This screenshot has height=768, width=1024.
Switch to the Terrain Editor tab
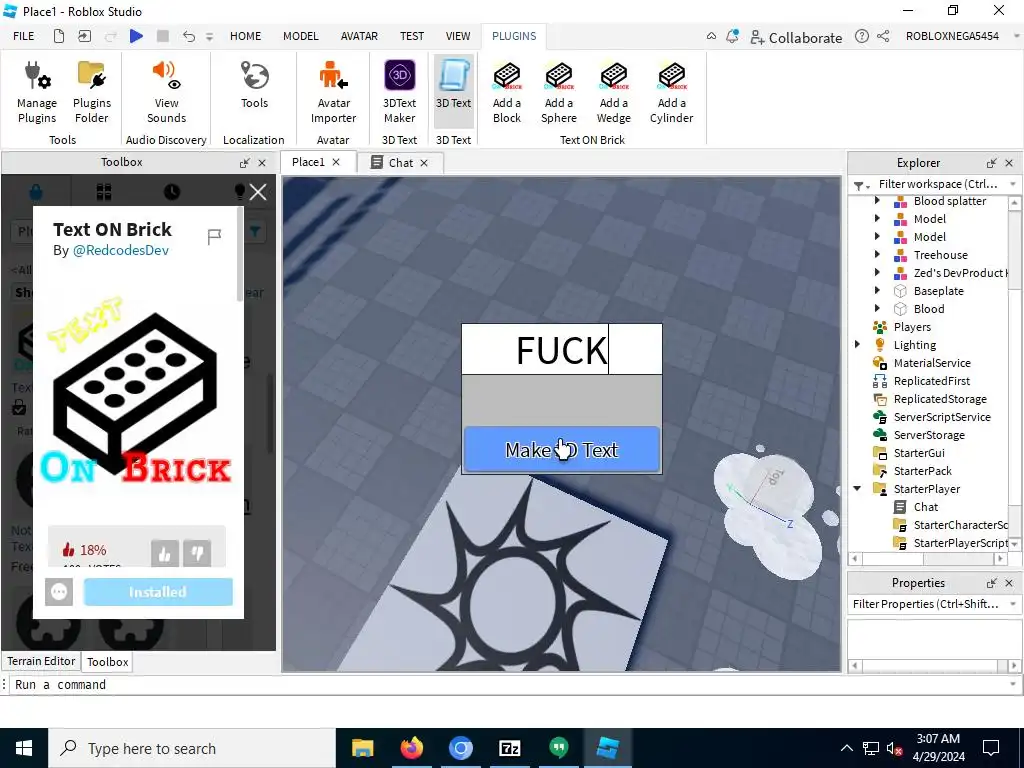pos(41,661)
